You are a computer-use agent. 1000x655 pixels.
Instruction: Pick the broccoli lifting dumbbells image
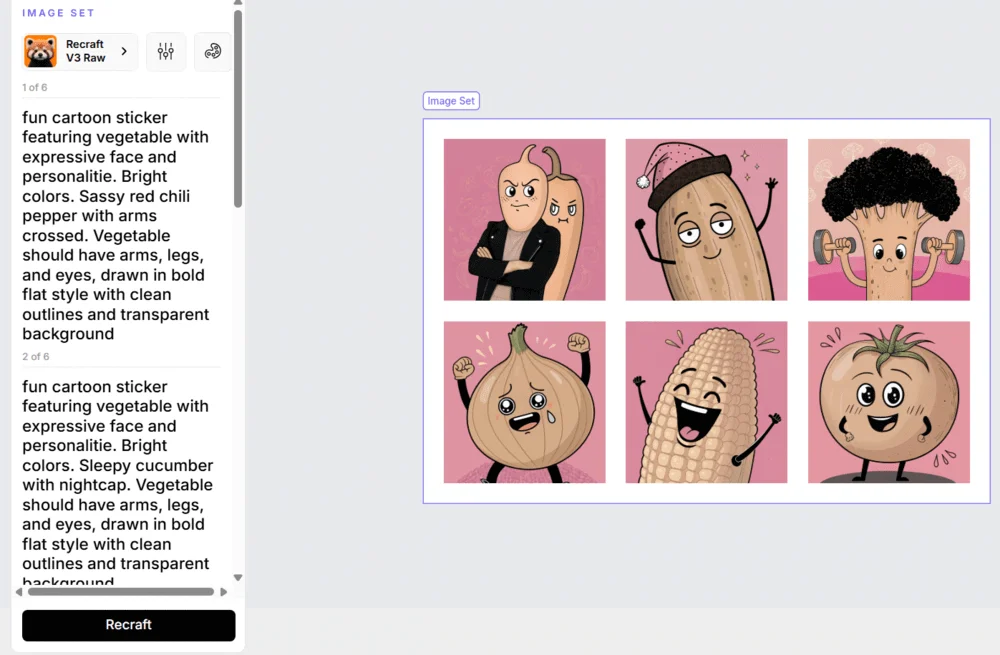point(888,219)
